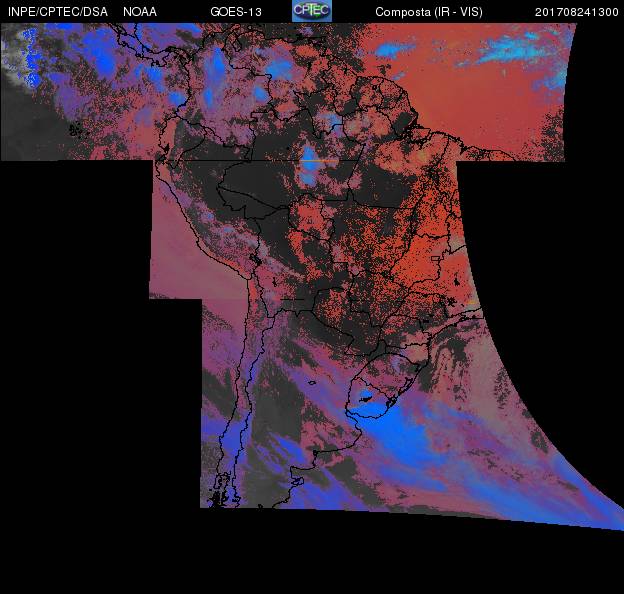Select the Composta (IR - VIS) title

pos(429,12)
